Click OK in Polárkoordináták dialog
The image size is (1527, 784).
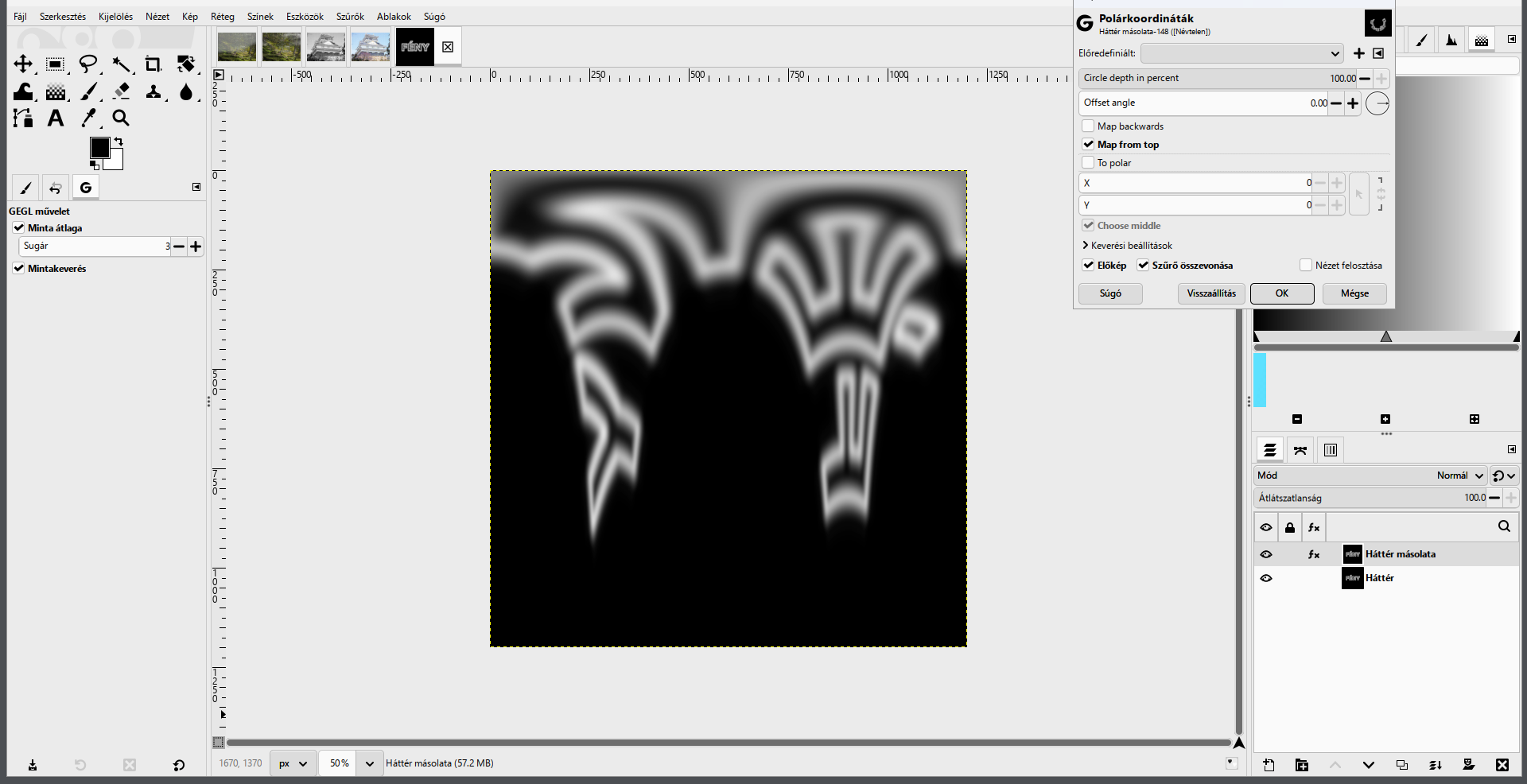pos(1282,293)
